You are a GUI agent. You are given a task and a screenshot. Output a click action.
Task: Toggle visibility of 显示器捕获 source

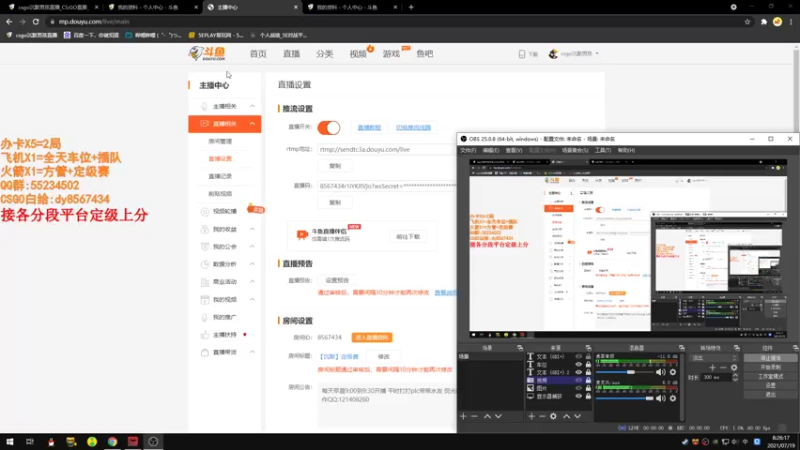pyautogui.click(x=579, y=396)
